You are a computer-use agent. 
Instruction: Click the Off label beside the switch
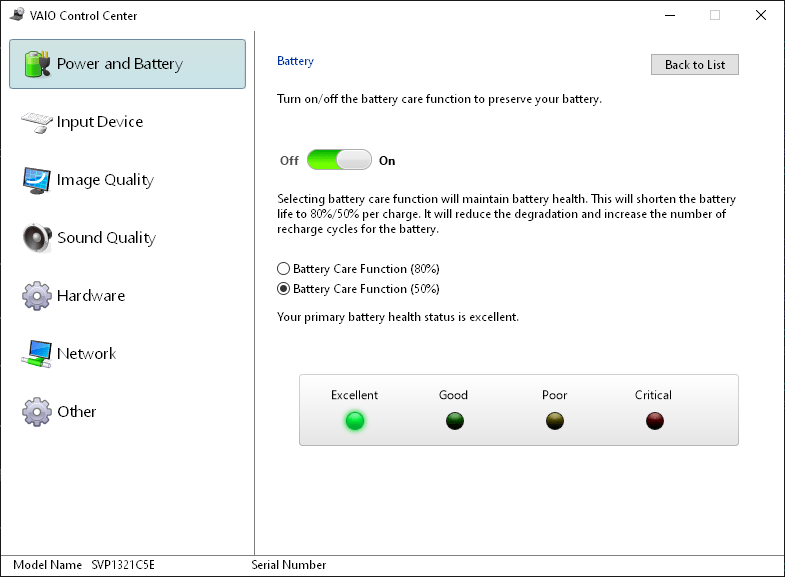289,161
